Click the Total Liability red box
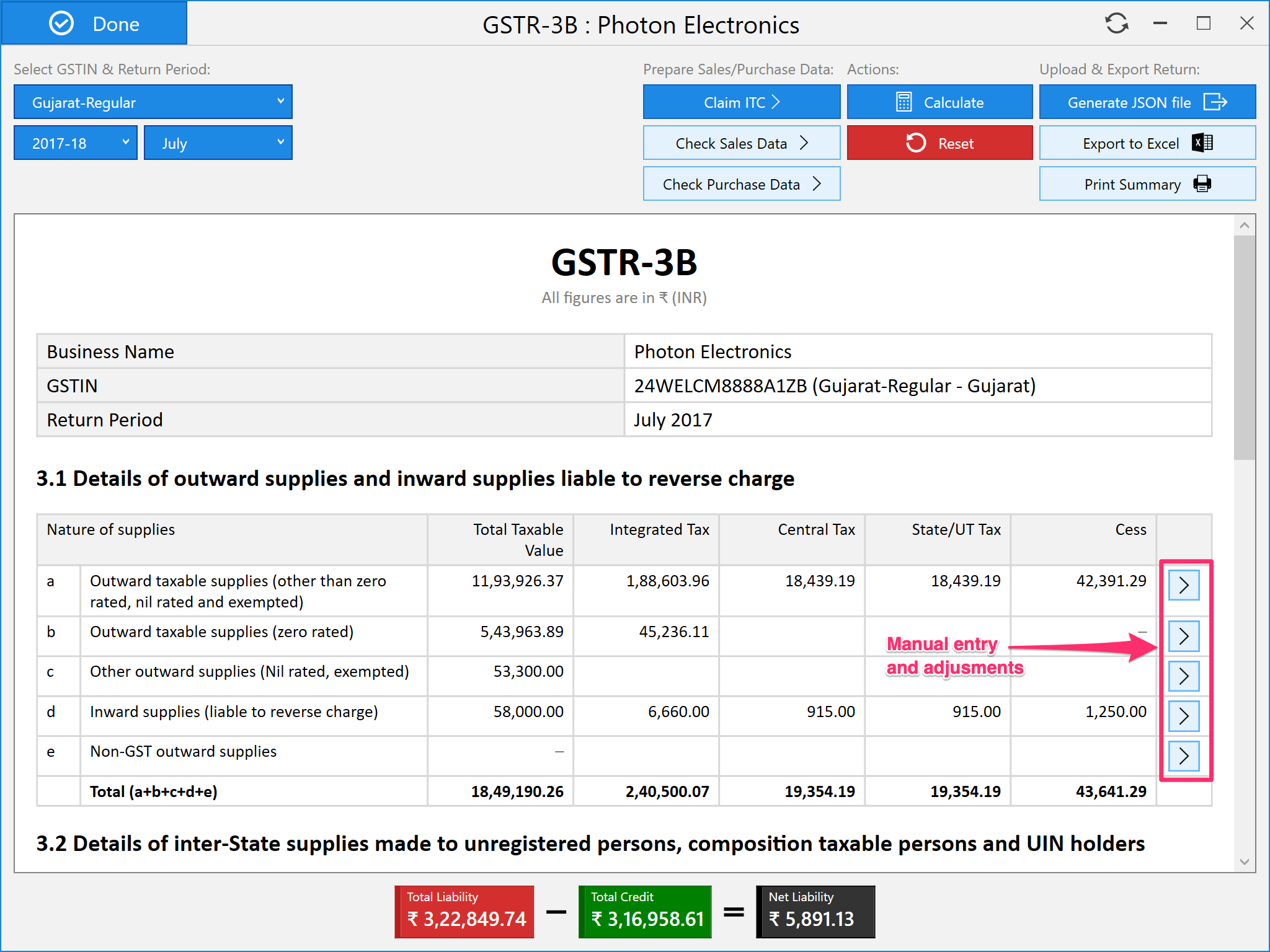The height and width of the screenshot is (952, 1270). [x=464, y=911]
